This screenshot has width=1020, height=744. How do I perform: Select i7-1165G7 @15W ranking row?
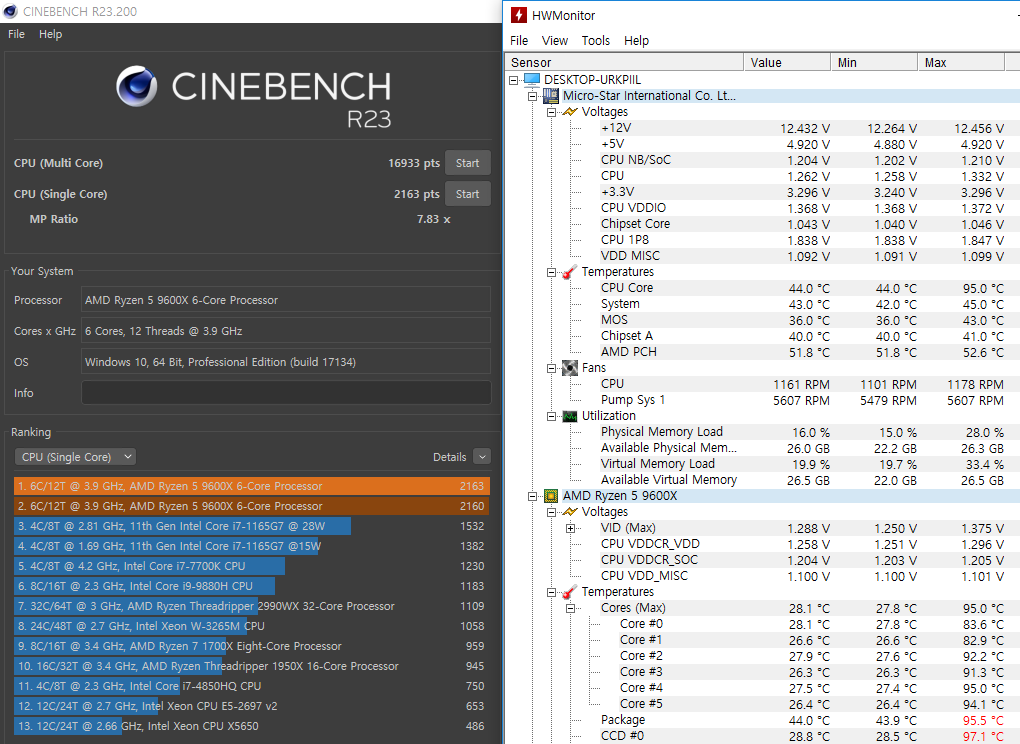pyautogui.click(x=252, y=546)
